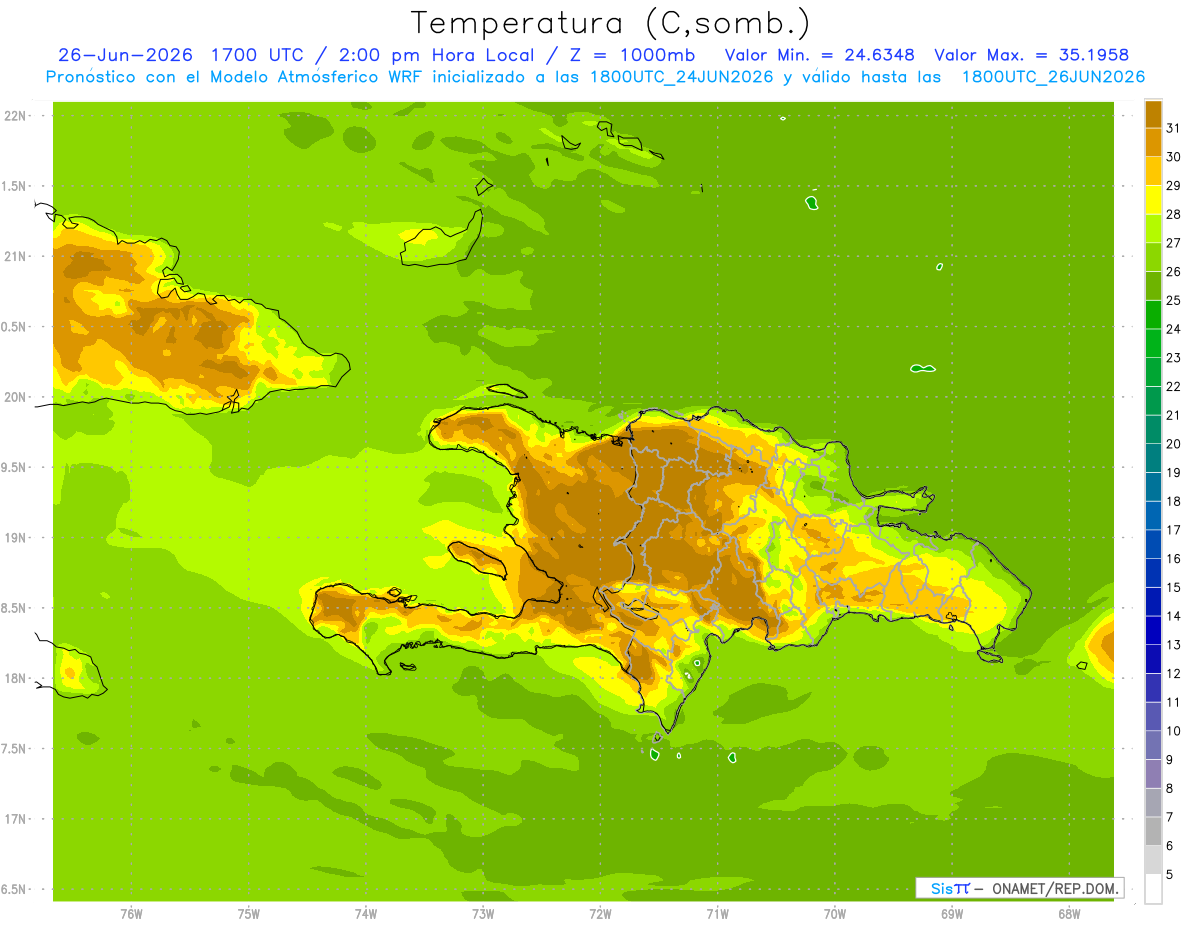Screen dimensions: 1200x927
Task: Click the orange legend swatch between 30 and 31
Action: 1153,142
